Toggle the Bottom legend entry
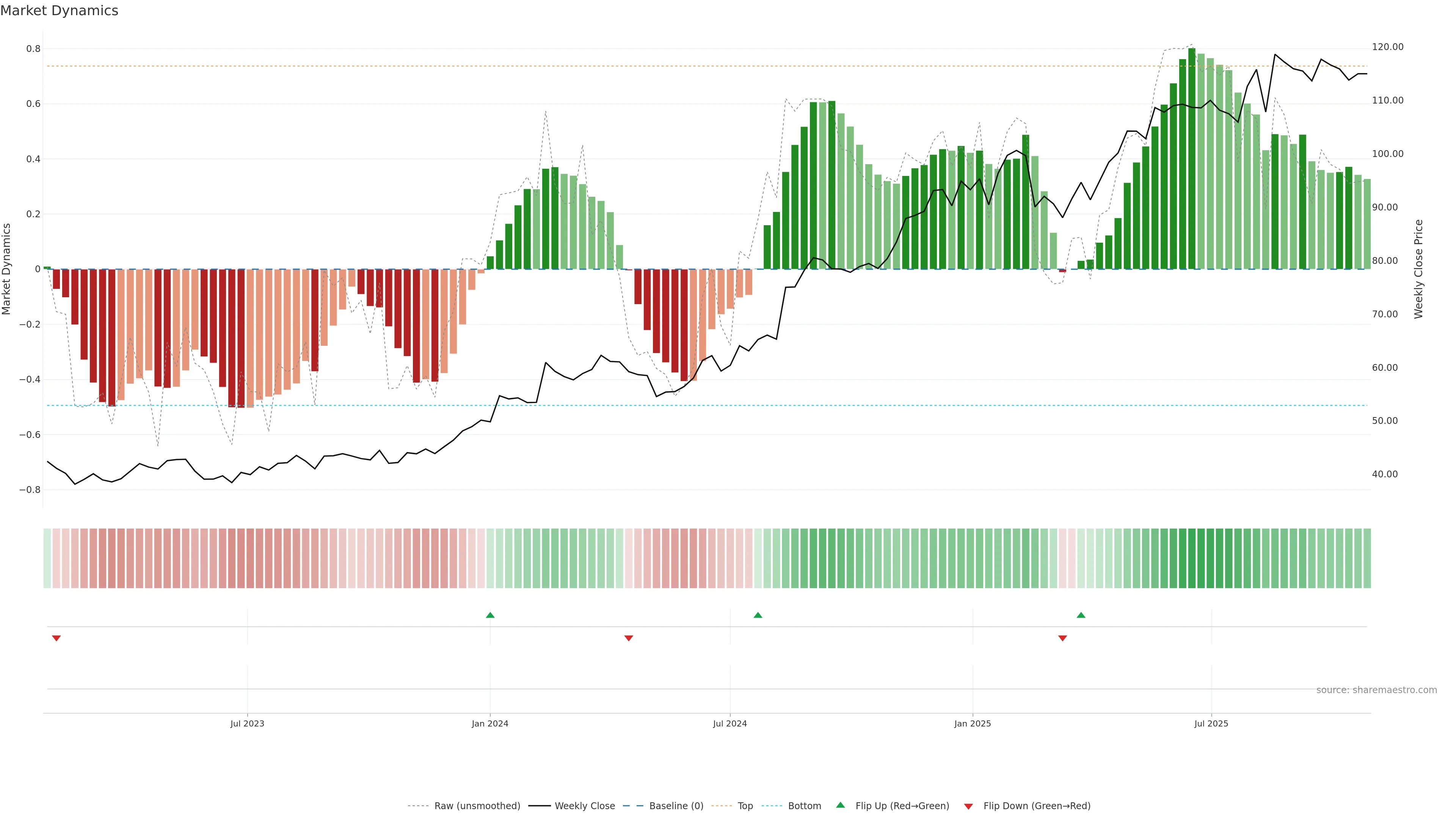 pos(804,806)
